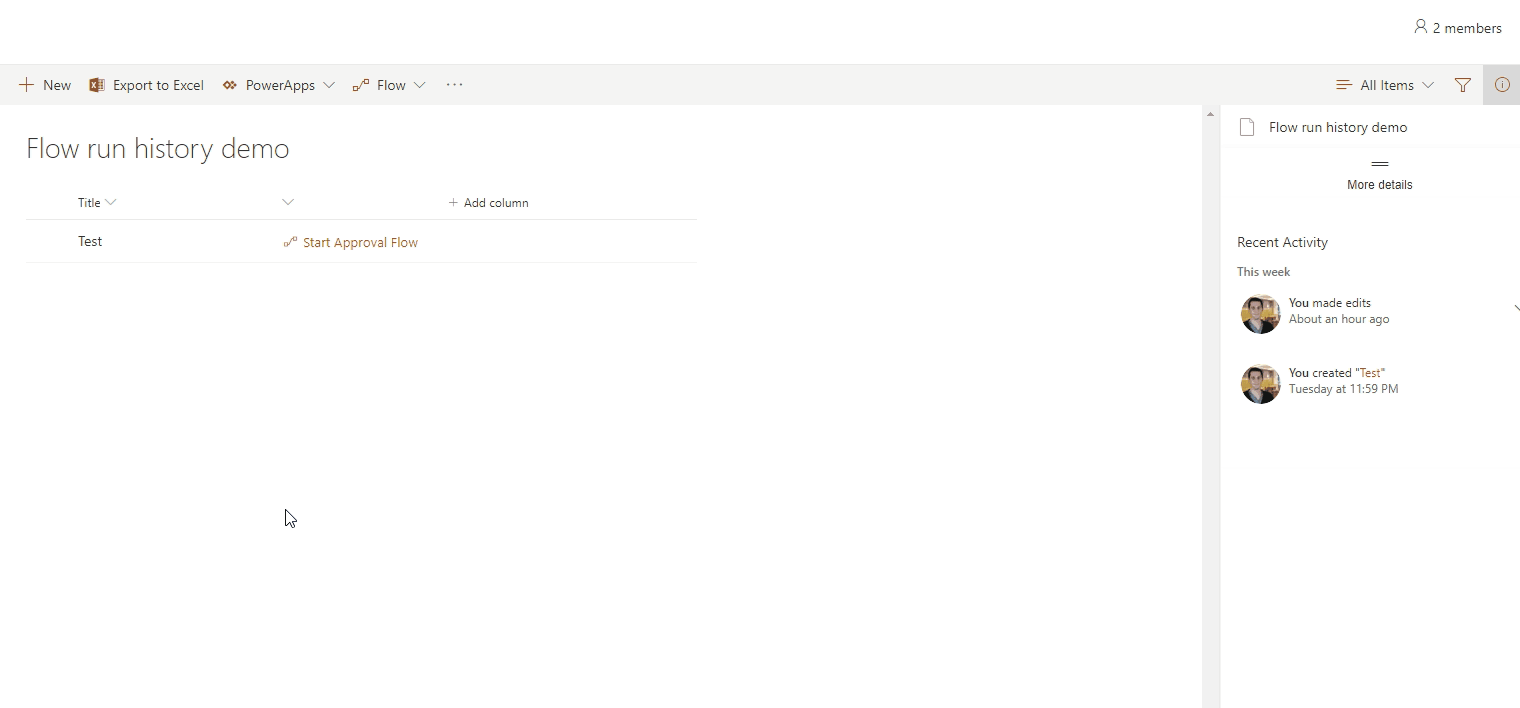
Task: Open the filter pane using the funnel icon
Action: (x=1462, y=85)
